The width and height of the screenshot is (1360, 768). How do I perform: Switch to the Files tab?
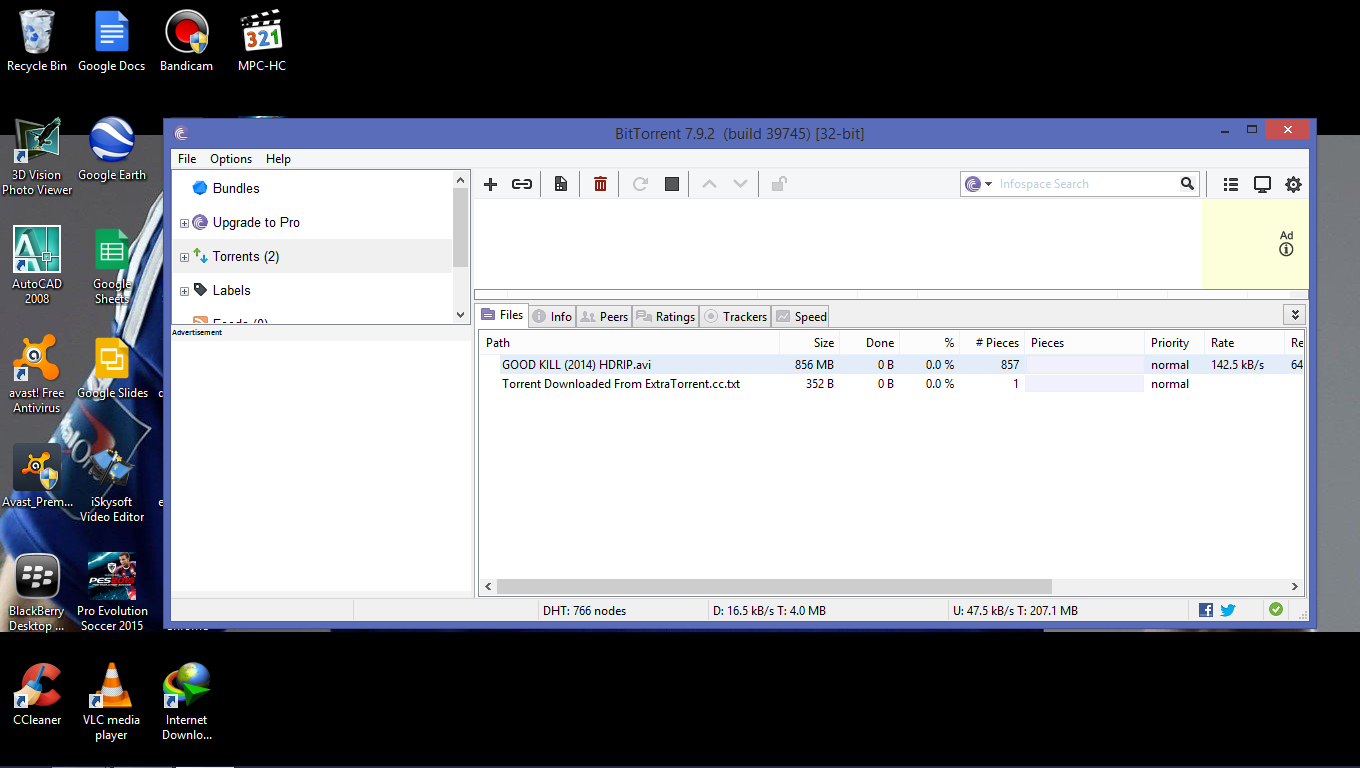(502, 315)
